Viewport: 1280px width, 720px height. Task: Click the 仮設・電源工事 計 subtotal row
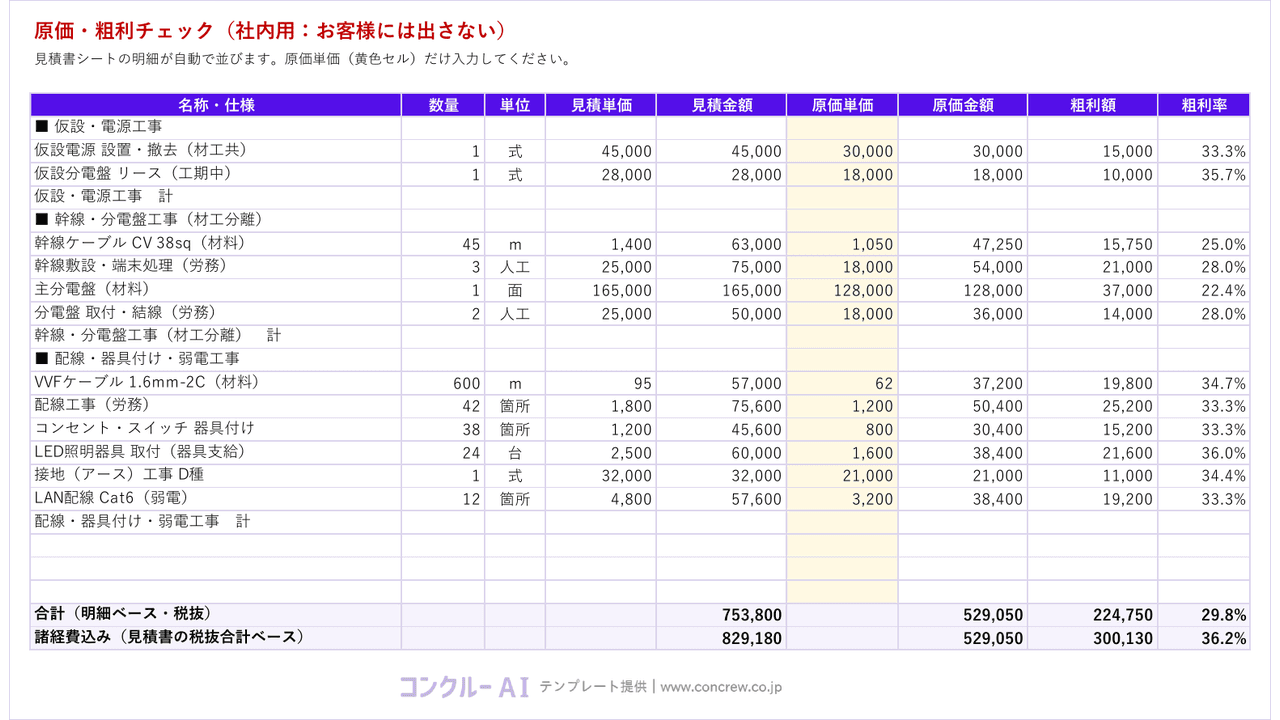point(640,198)
